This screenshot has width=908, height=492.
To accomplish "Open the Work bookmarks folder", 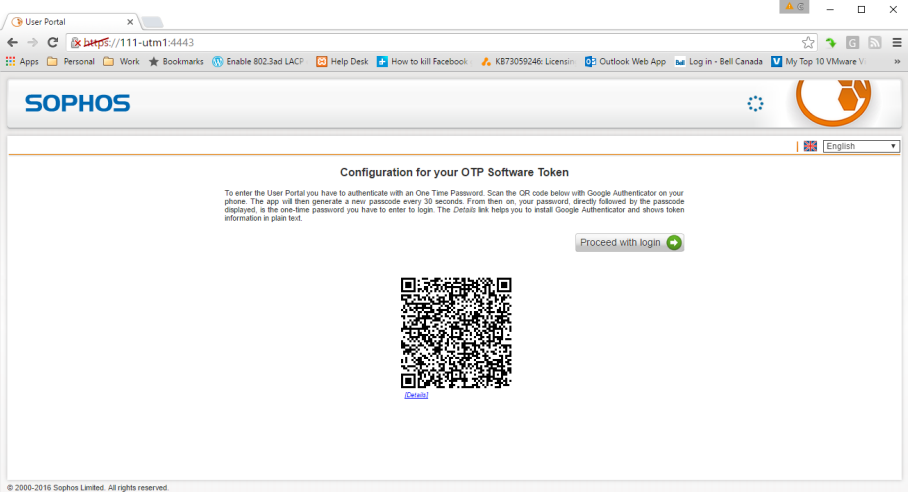I will (122, 61).
